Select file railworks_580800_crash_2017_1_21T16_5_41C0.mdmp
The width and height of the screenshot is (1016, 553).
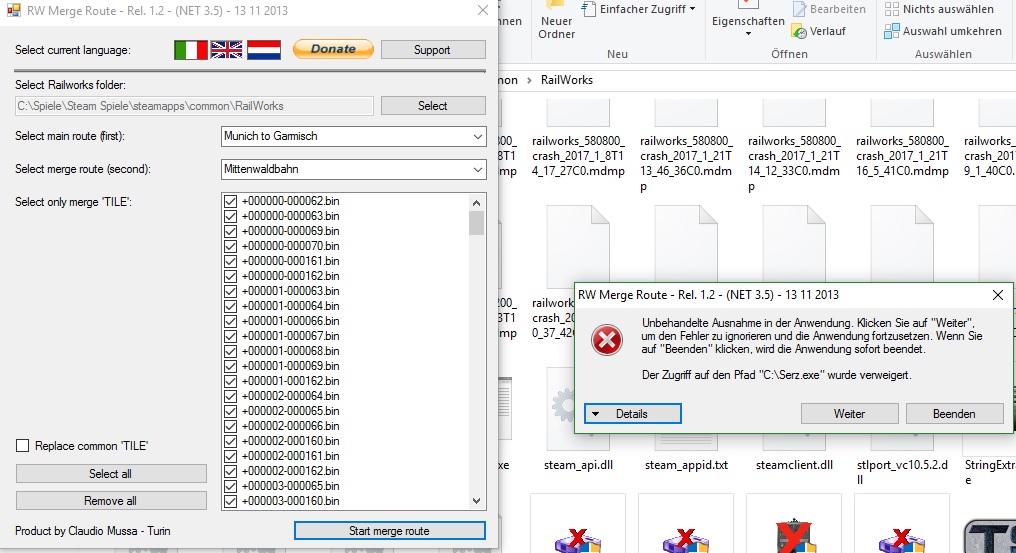tap(902, 139)
